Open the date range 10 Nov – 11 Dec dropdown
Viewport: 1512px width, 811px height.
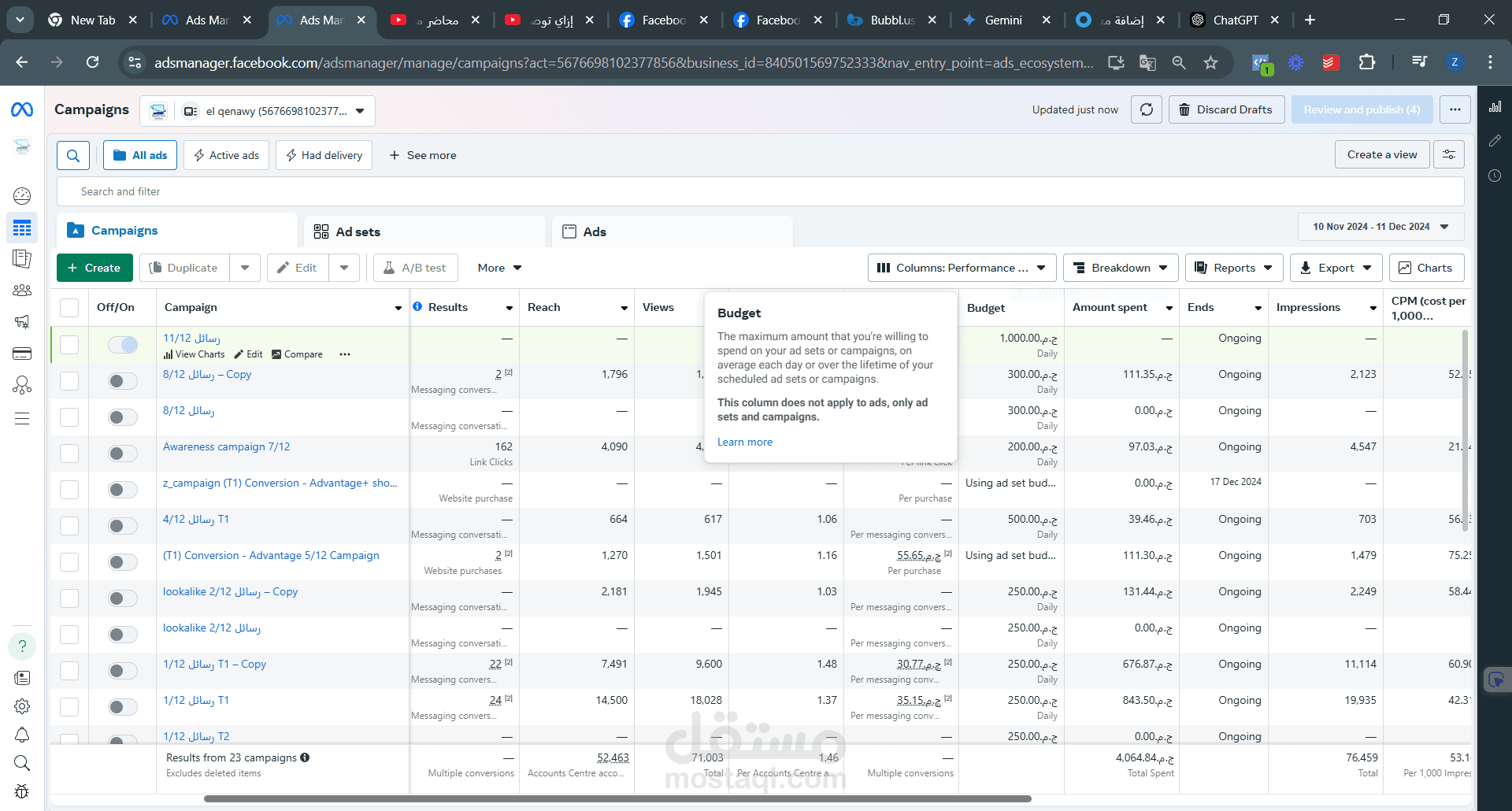pos(1380,227)
